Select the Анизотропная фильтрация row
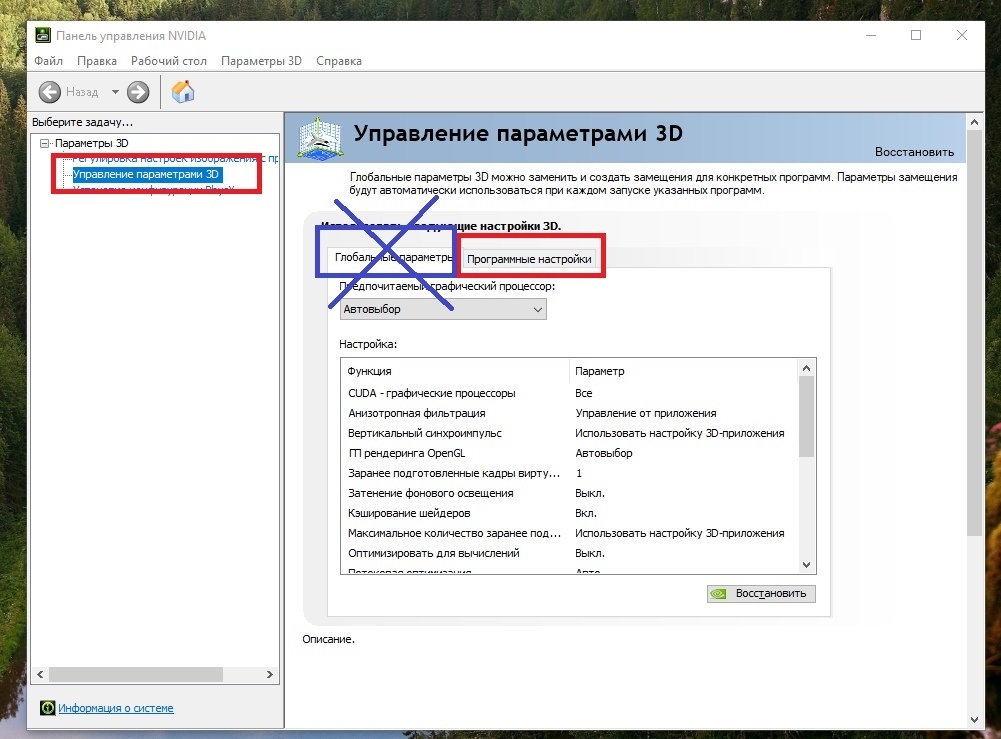The height and width of the screenshot is (739, 1001). click(568, 413)
